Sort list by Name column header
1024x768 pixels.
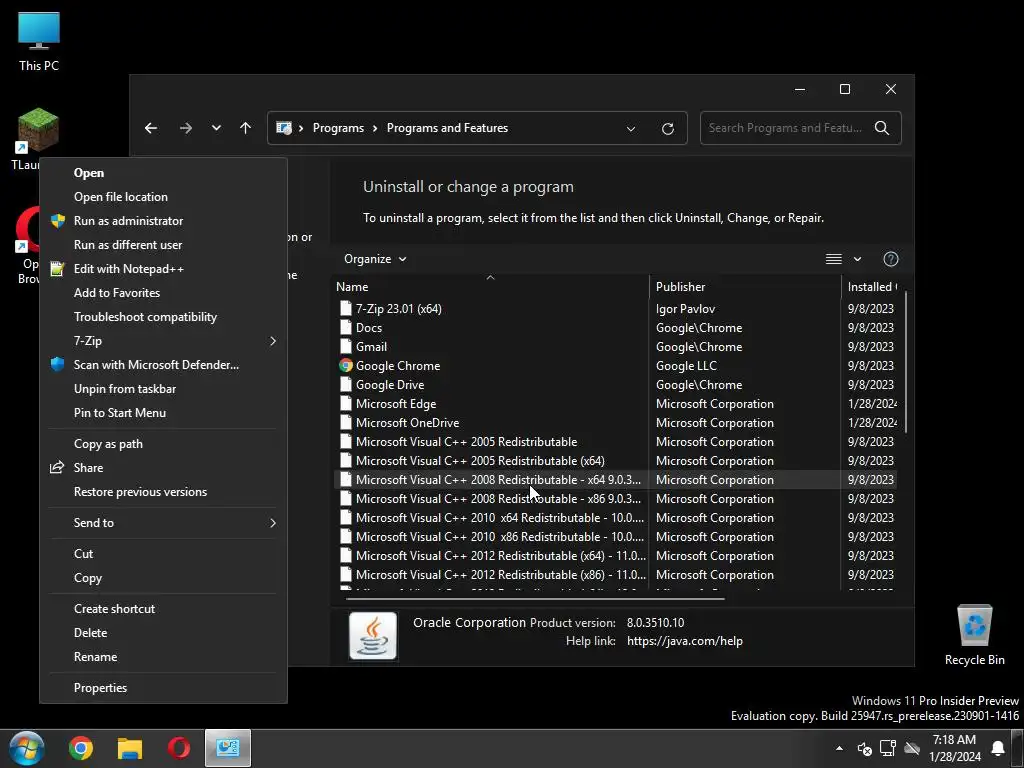click(490, 287)
